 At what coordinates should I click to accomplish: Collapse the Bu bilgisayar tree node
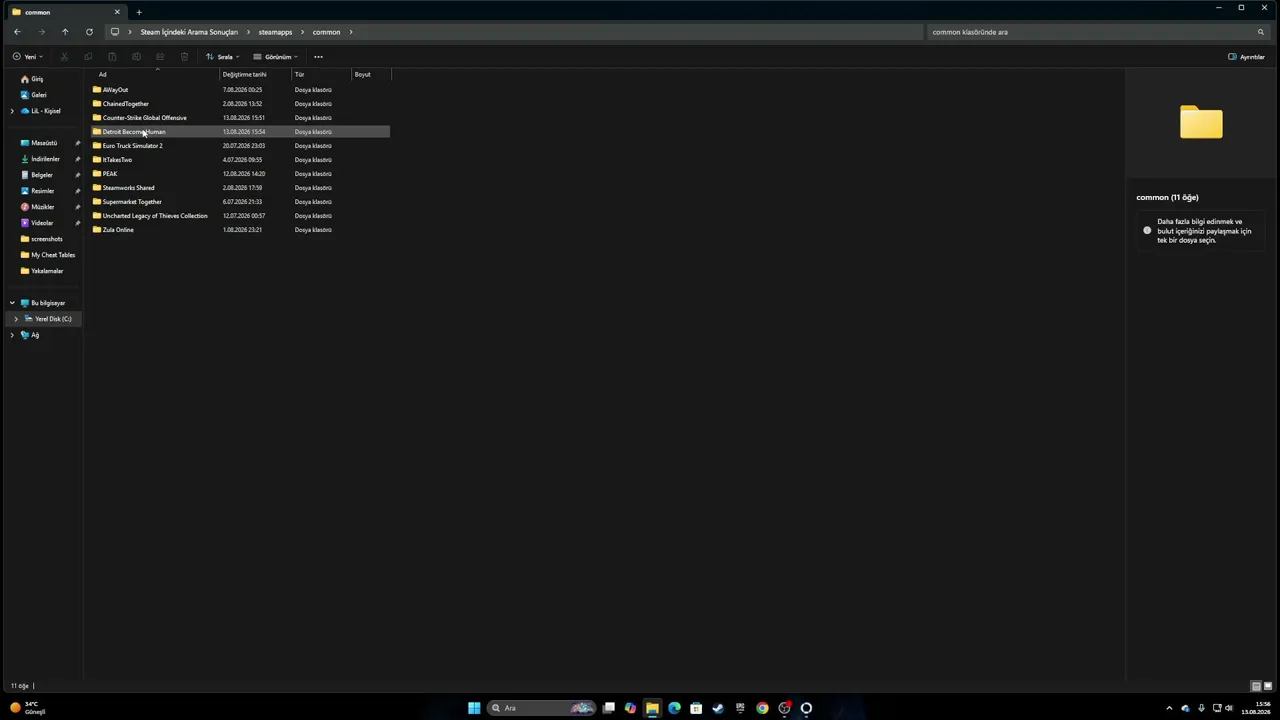coord(12,303)
